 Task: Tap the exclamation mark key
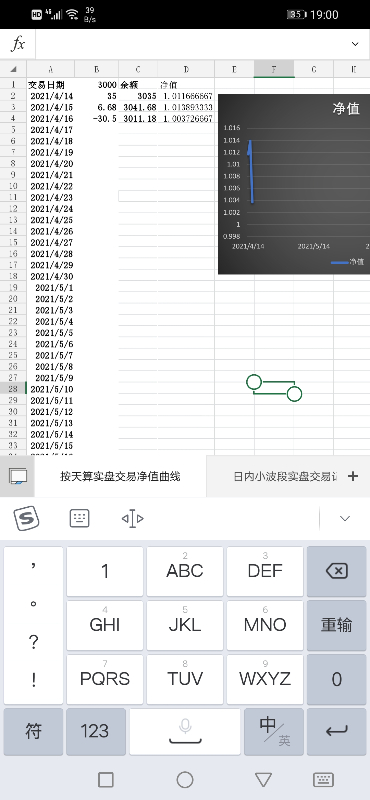33,680
